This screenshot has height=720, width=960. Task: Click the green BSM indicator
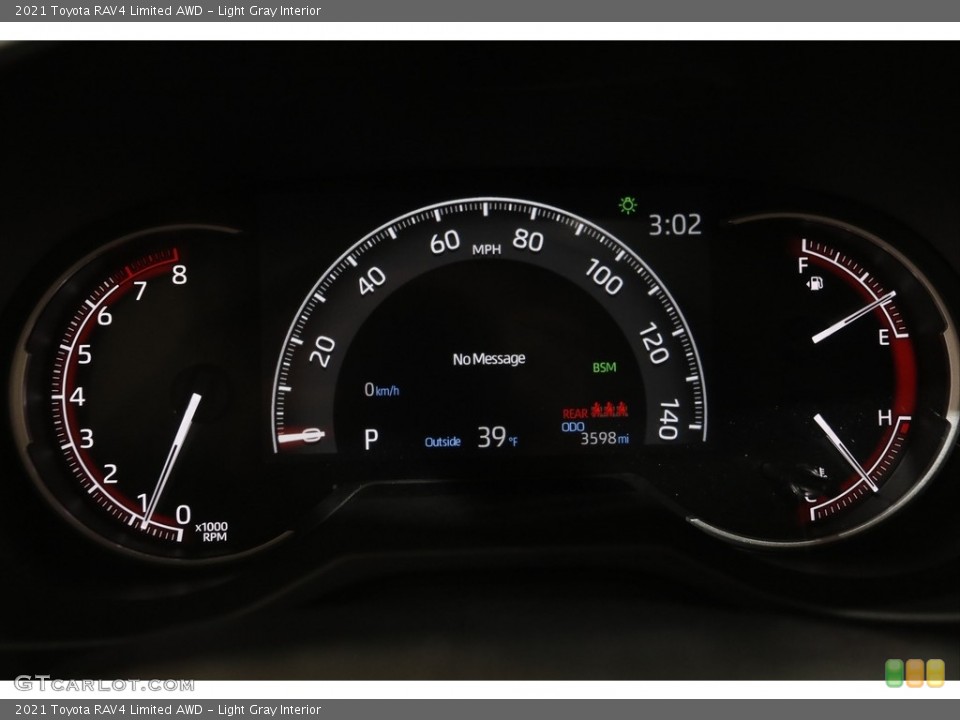[x=604, y=367]
